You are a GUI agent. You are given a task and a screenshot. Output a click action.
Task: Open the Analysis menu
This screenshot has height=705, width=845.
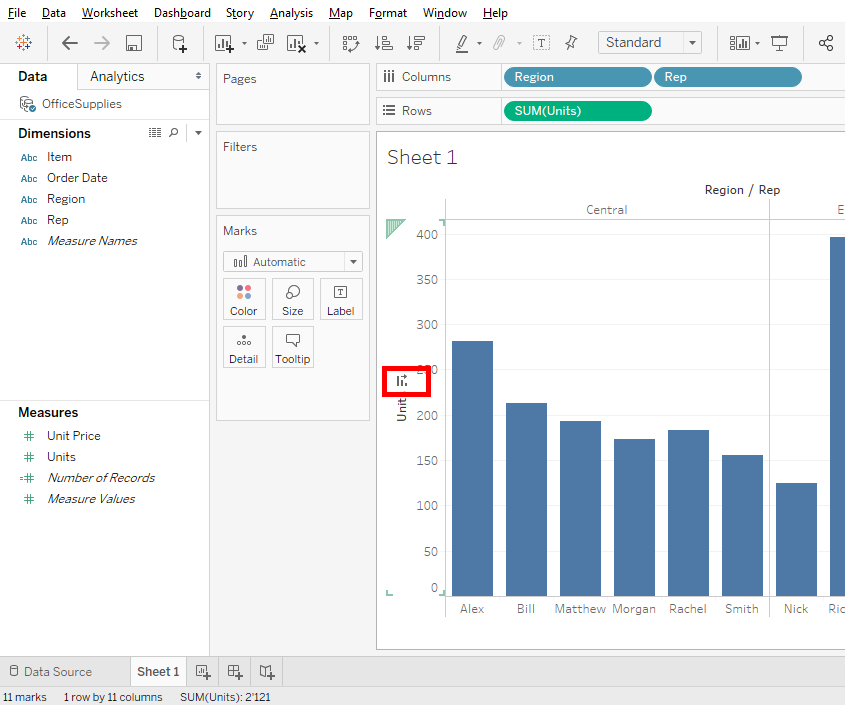(x=291, y=13)
